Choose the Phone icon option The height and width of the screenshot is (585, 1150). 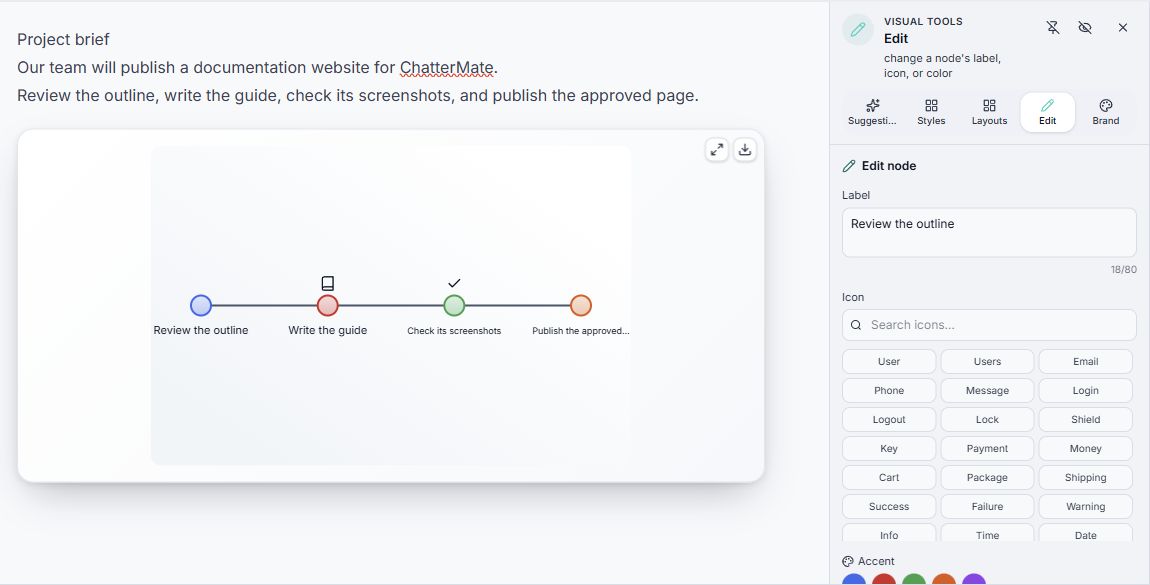coord(889,391)
